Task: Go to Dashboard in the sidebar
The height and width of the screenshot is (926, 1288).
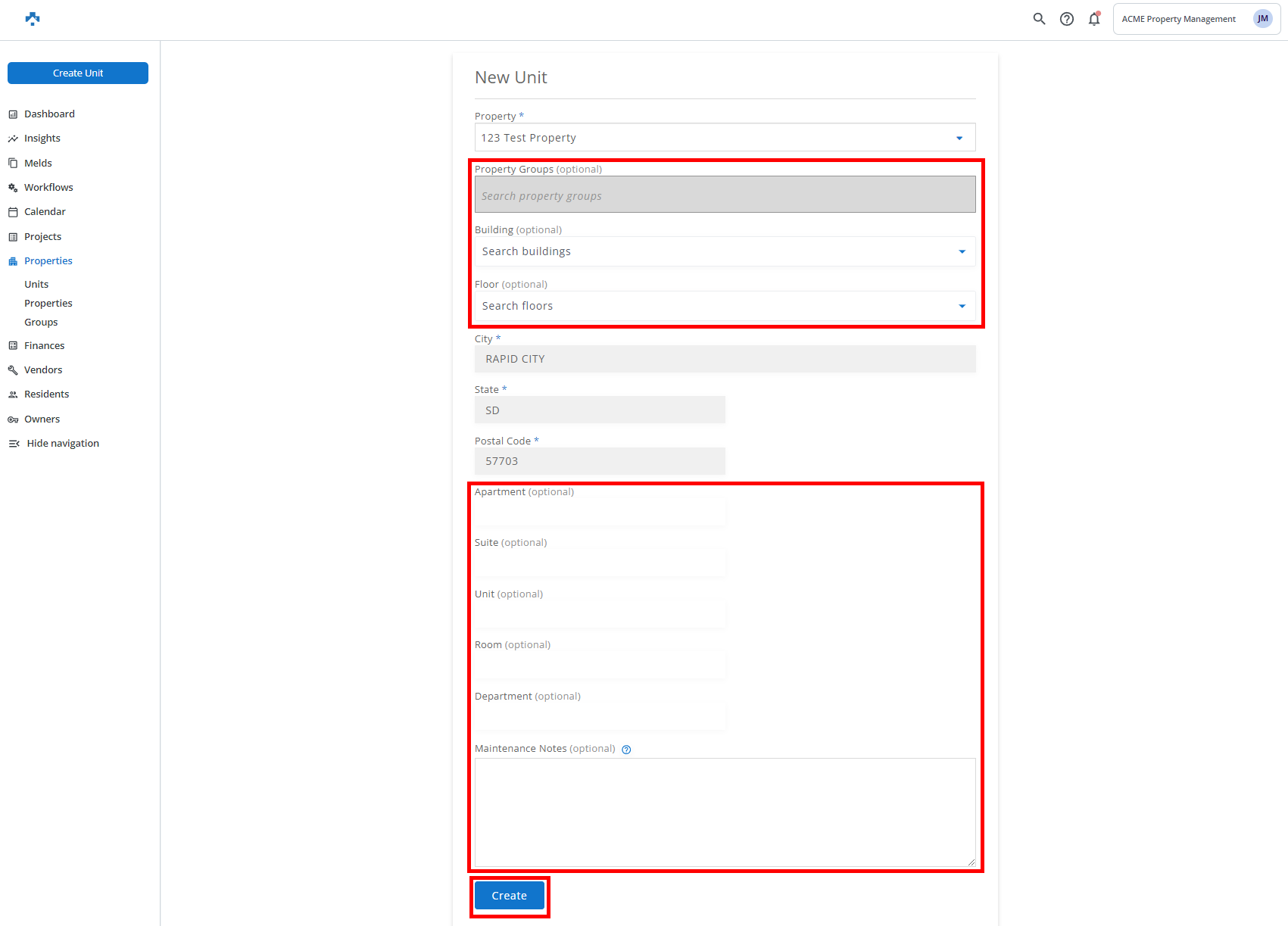Action: 49,114
